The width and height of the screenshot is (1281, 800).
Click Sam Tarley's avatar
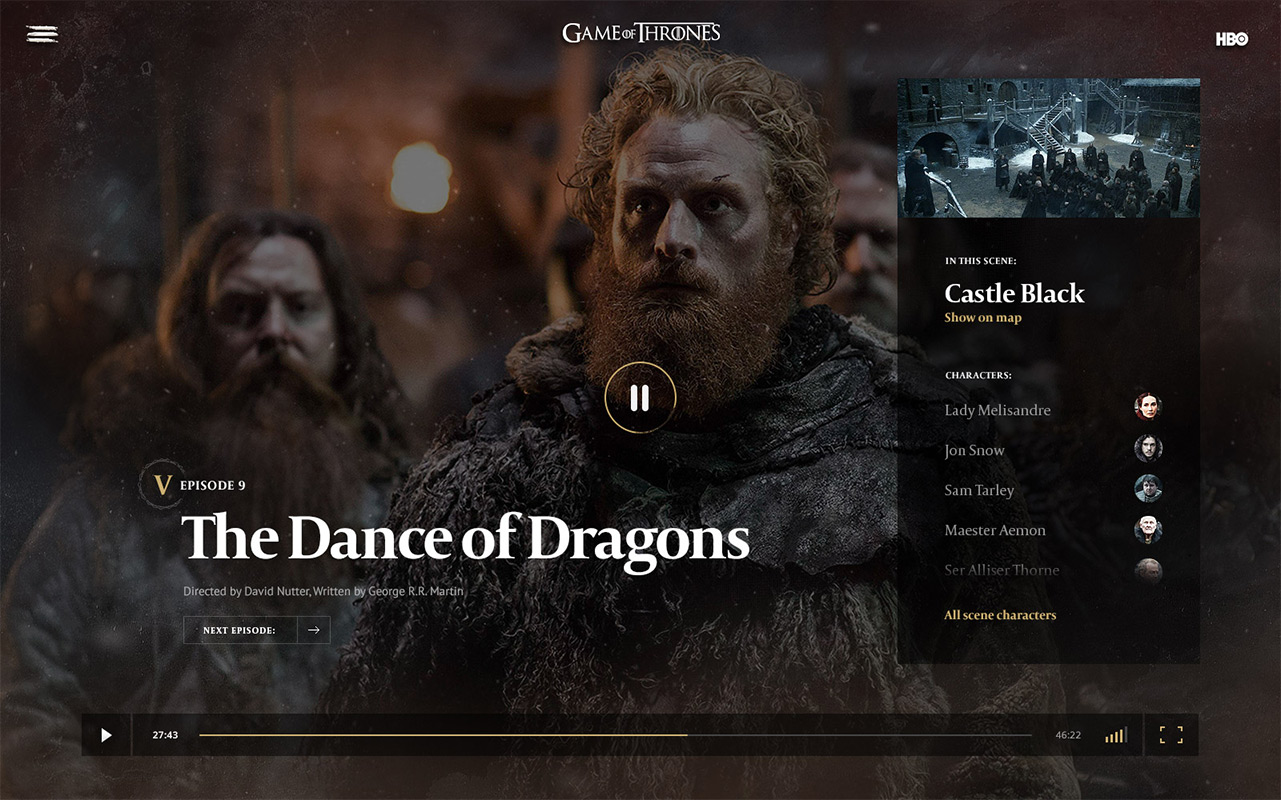(x=1148, y=488)
